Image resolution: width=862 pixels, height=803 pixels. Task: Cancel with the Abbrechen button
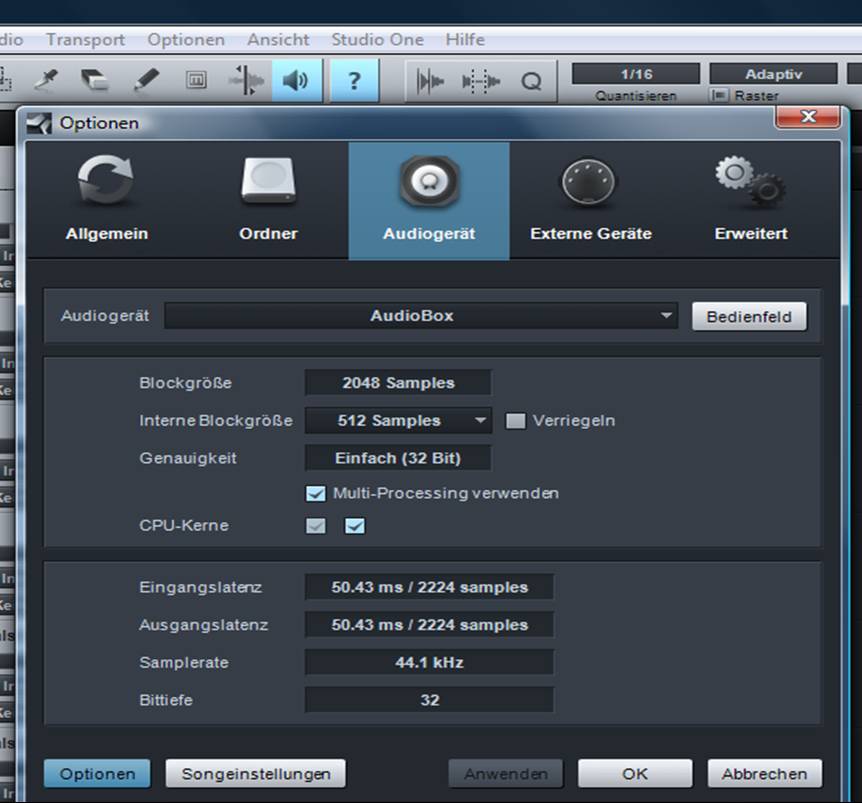[765, 774]
